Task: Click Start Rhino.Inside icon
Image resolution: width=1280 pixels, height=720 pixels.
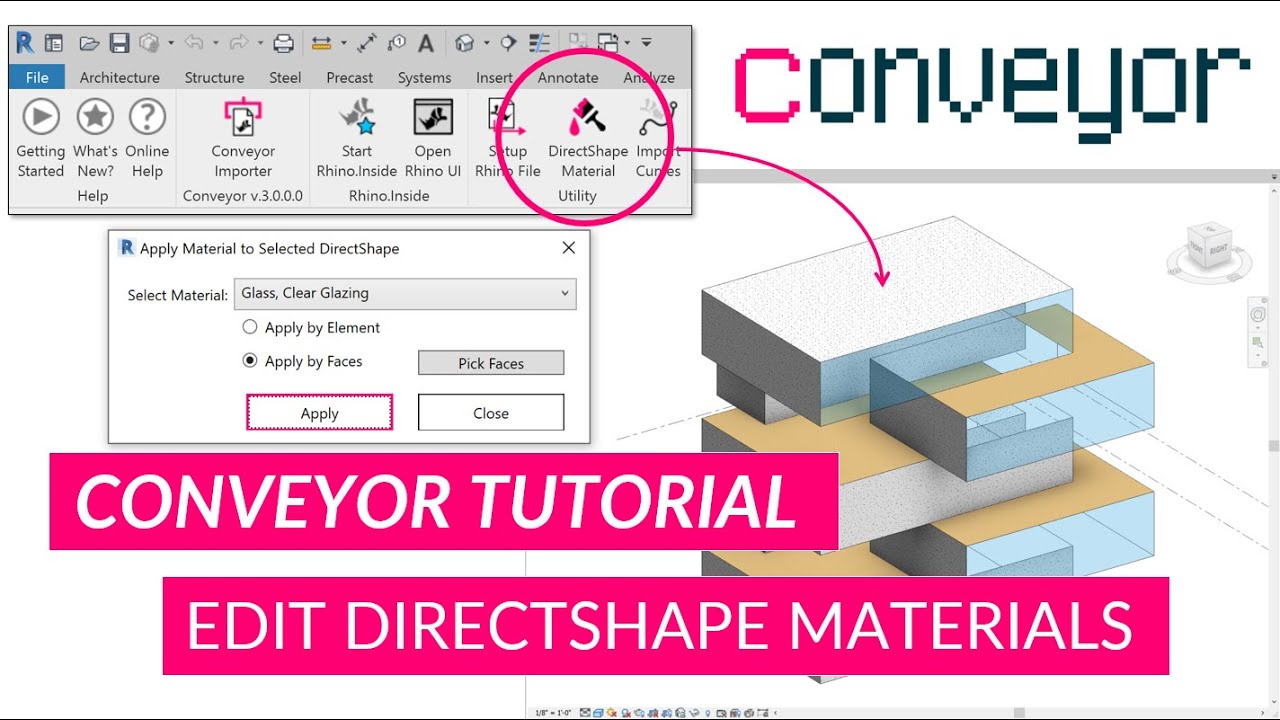Action: [x=357, y=117]
